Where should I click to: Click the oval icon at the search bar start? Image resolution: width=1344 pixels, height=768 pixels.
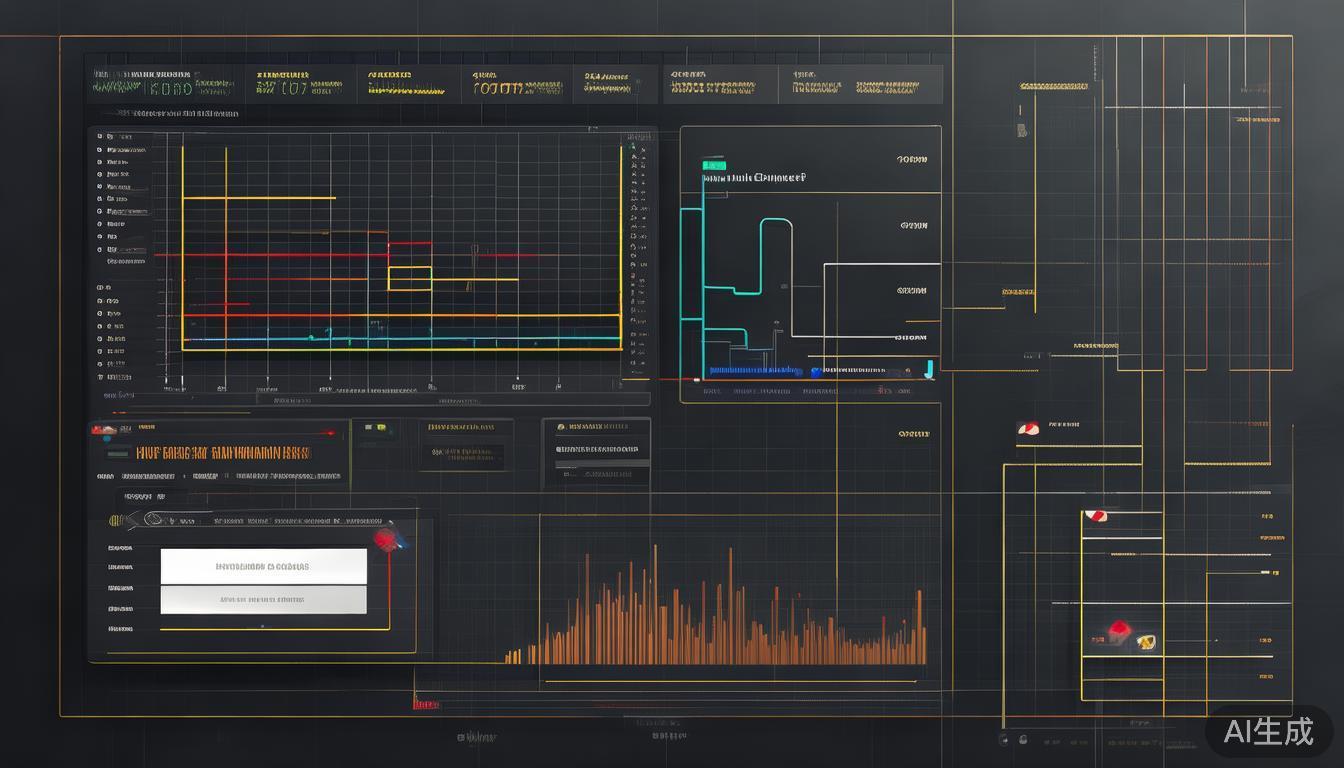coord(153,519)
